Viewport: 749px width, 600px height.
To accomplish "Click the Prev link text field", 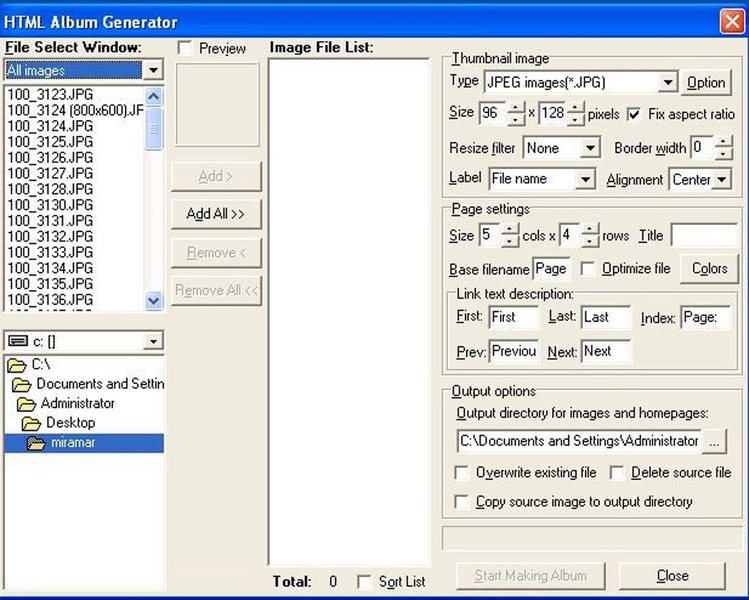I will (x=514, y=352).
